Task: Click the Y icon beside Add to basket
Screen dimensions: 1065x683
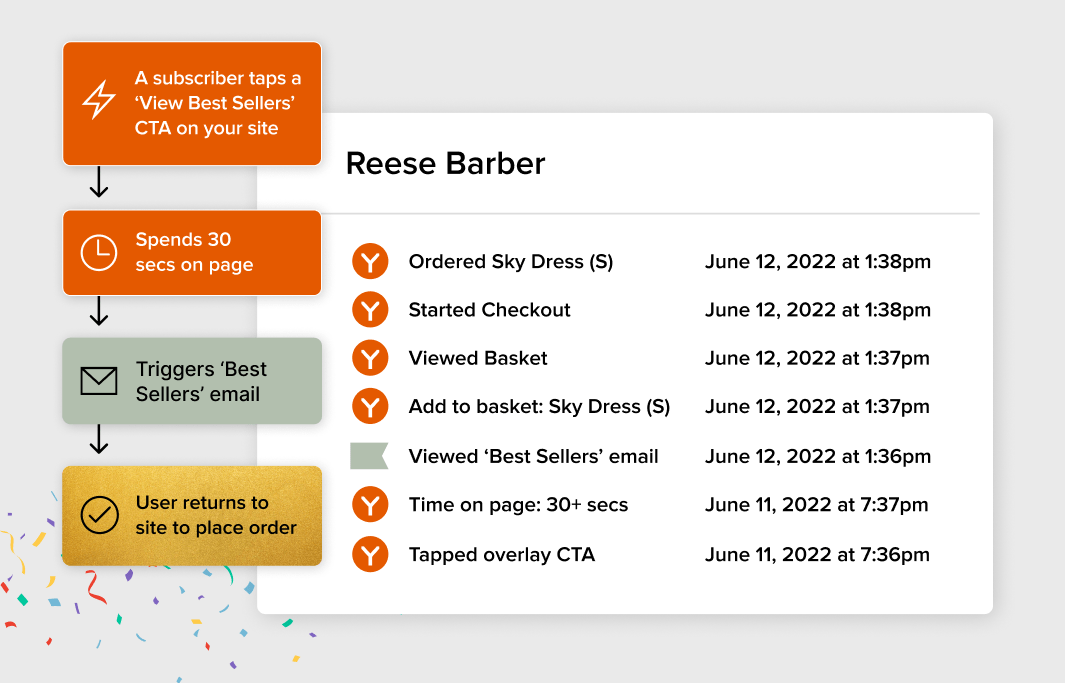Action: click(x=370, y=407)
